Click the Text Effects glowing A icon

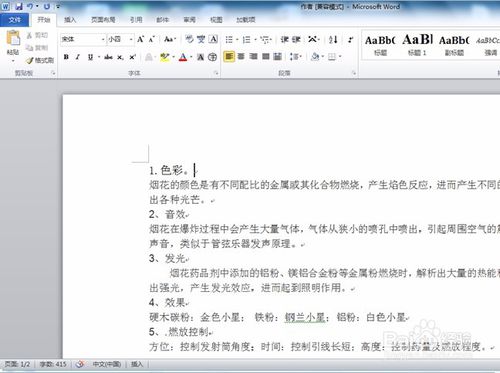[x=149, y=57]
